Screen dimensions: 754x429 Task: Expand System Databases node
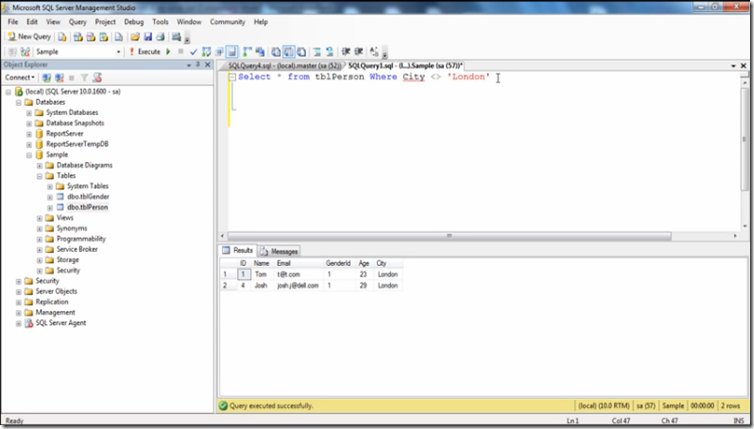click(x=29, y=113)
